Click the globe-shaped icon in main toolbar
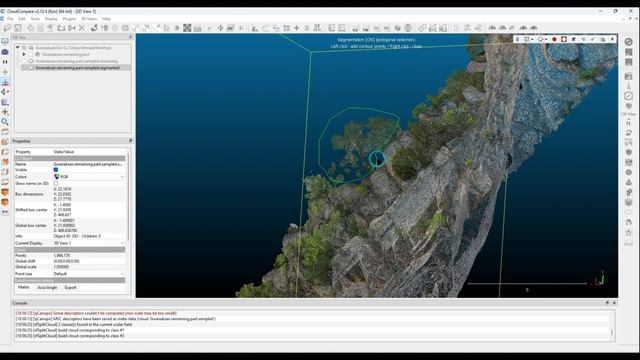Screen dimensions: 640x360 [x=408, y=28]
